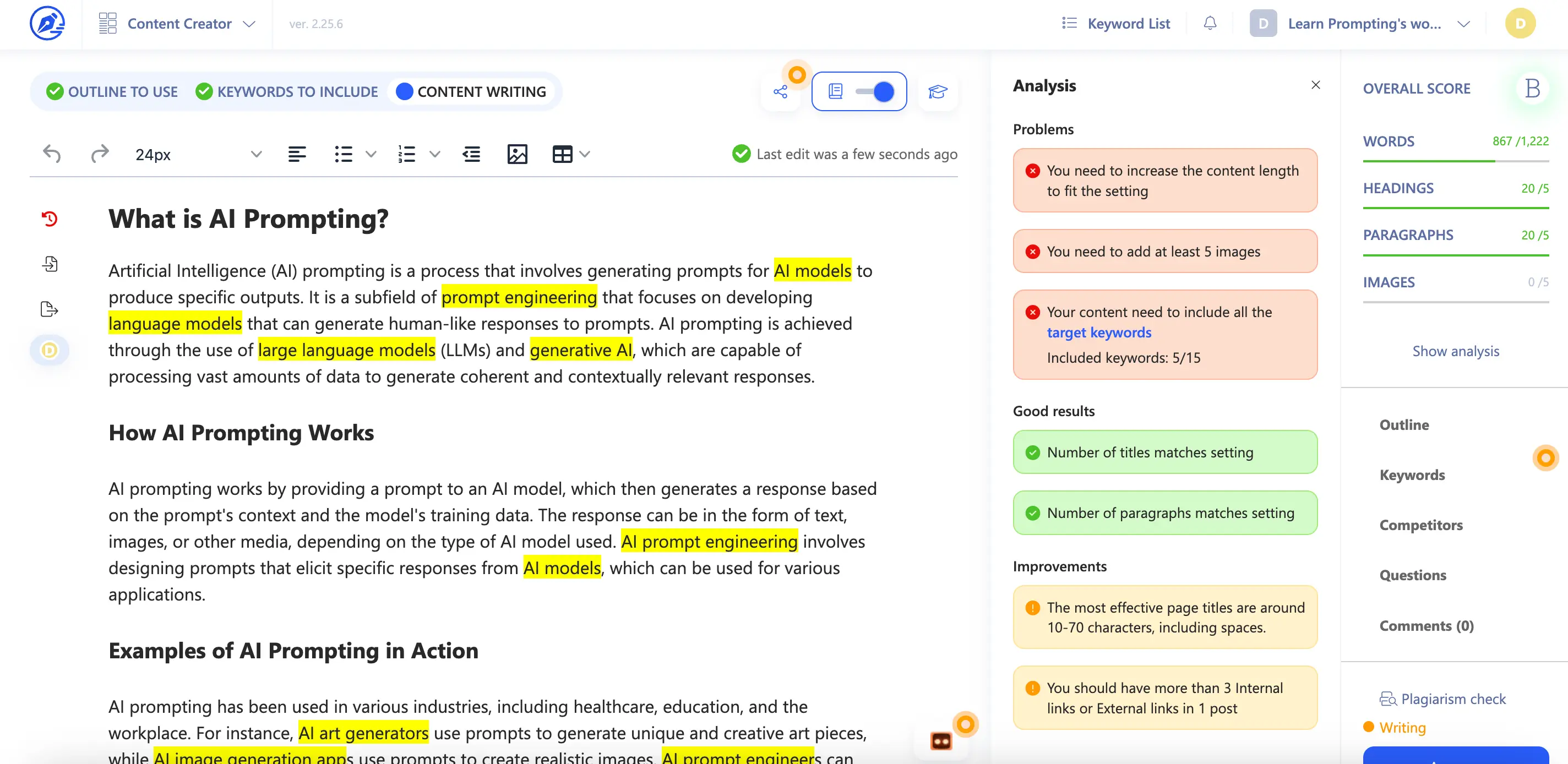Click the notification bell icon
This screenshot has width=1568, height=764.
[x=1210, y=24]
